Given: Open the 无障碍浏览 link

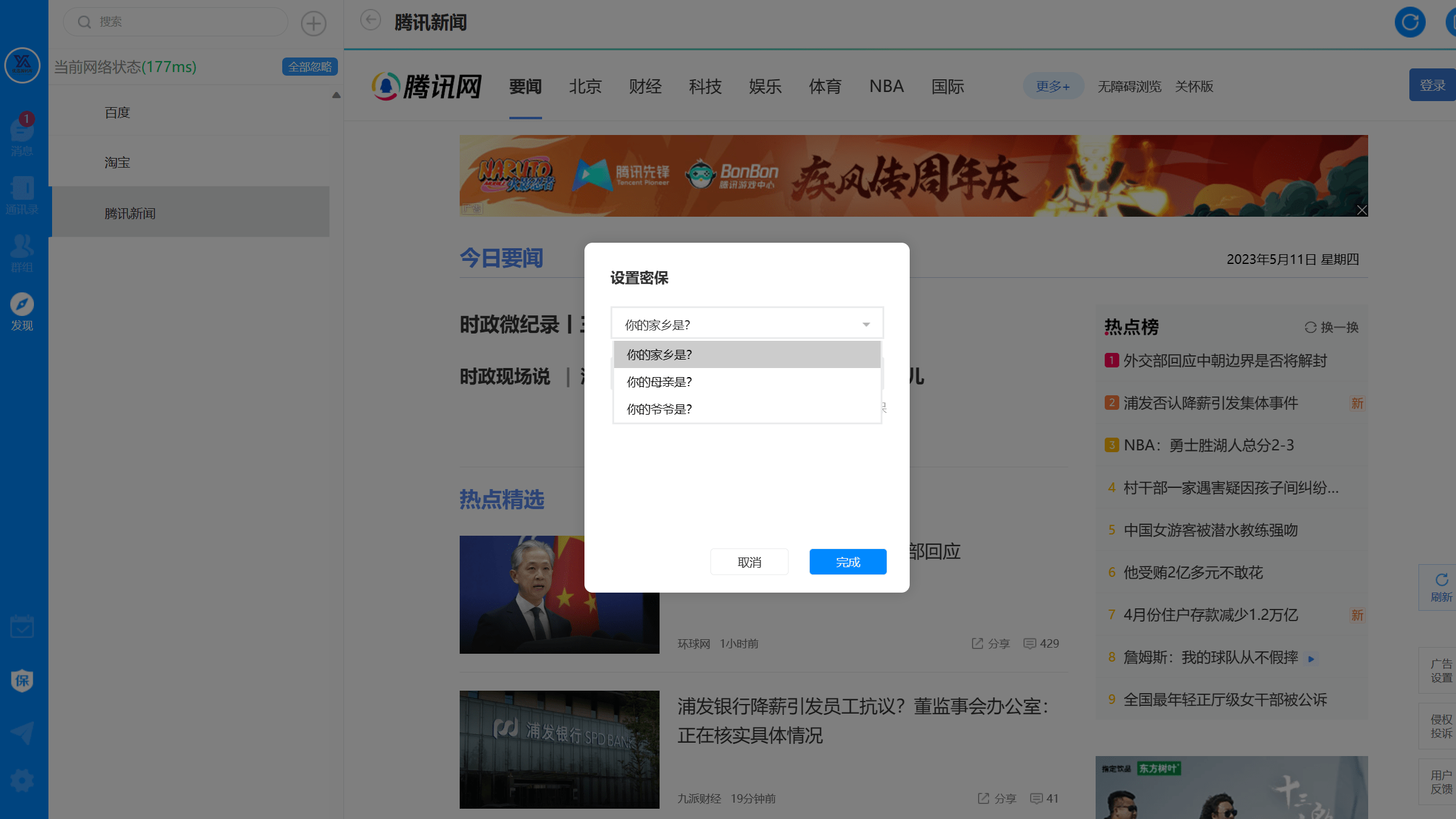Looking at the screenshot, I should pos(1130,87).
